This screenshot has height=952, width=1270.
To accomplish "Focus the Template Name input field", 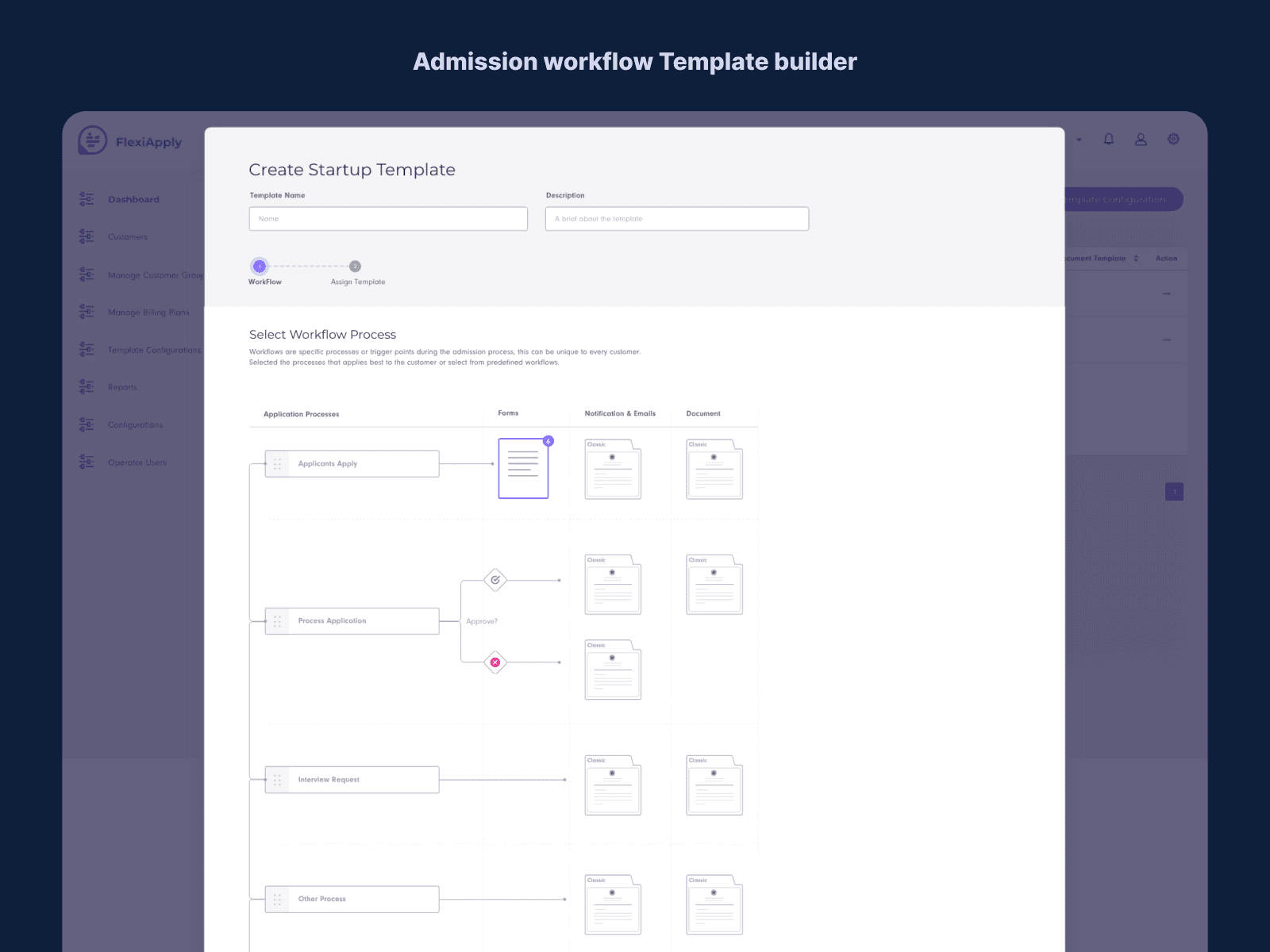I will point(388,219).
